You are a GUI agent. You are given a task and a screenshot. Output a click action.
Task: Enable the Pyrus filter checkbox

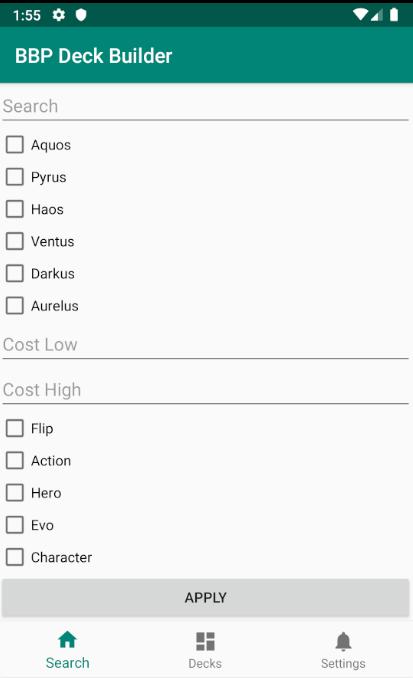[x=15, y=177]
